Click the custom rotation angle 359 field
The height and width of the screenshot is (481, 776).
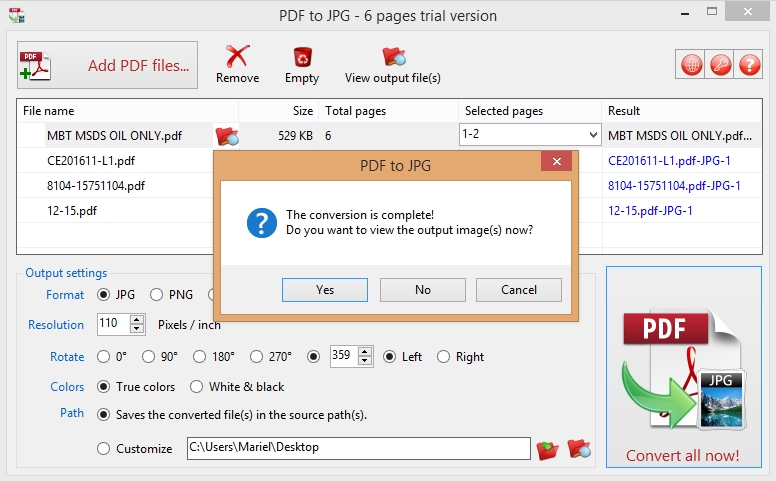pyautogui.click(x=344, y=356)
